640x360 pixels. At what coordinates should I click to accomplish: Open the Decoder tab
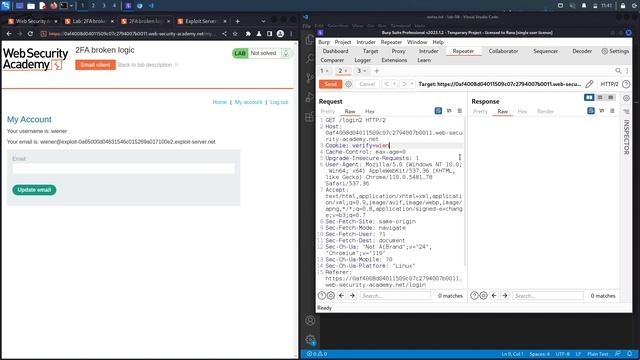[582, 51]
